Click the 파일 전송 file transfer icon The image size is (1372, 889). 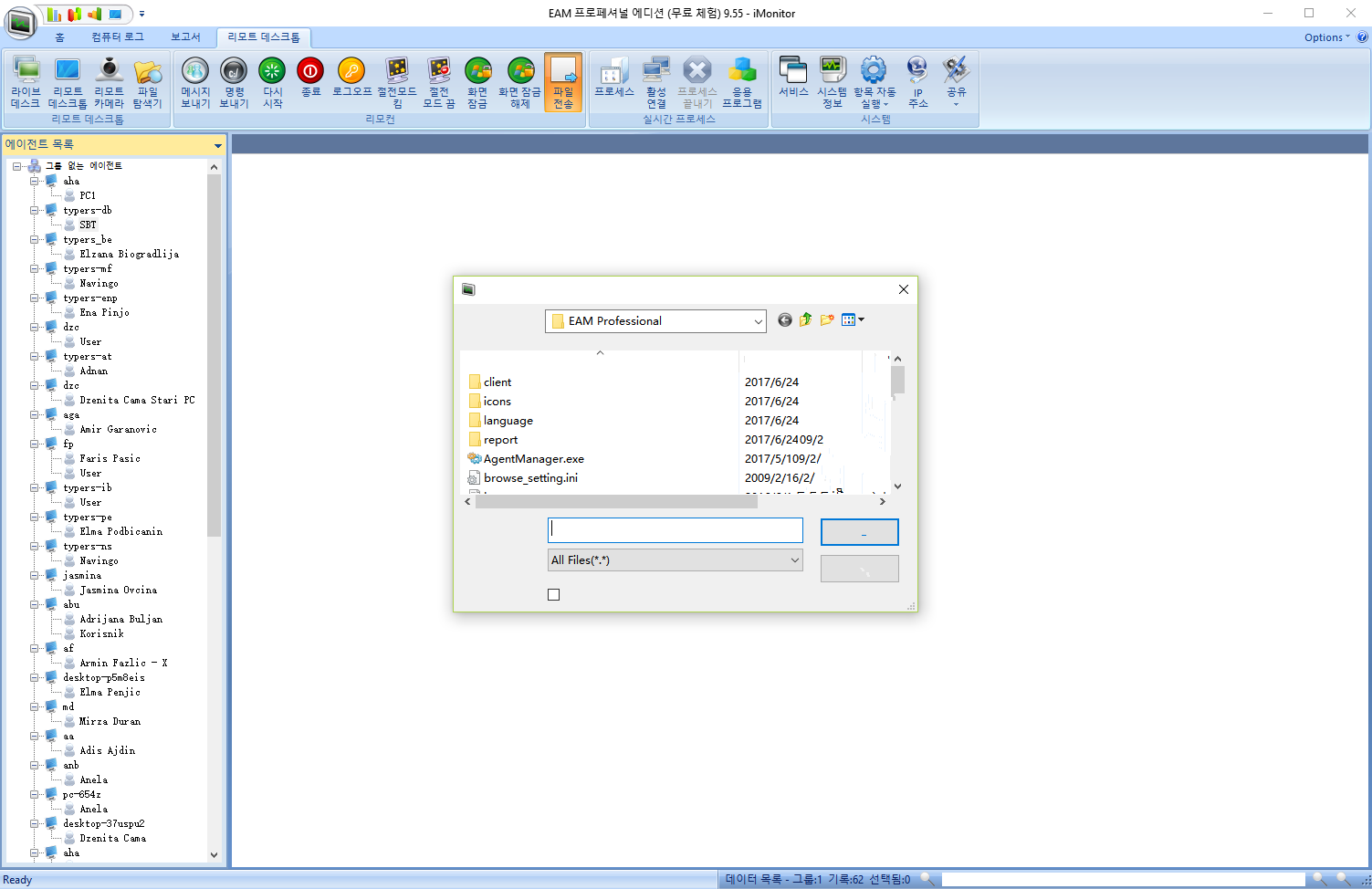coord(563,82)
